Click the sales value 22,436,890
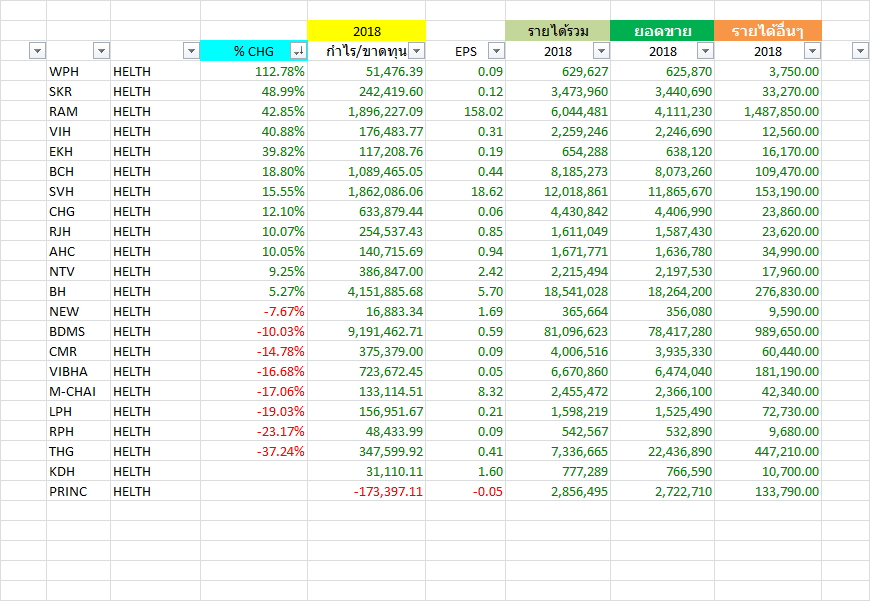 tap(680, 451)
